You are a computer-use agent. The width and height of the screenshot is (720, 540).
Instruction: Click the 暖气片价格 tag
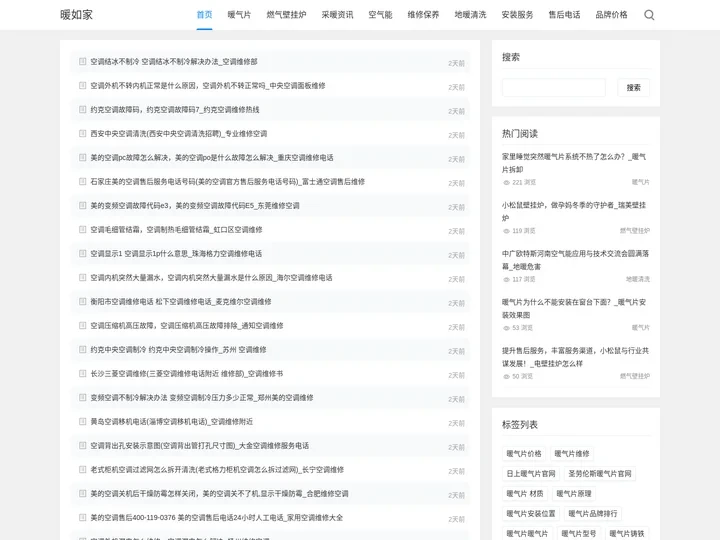(524, 454)
